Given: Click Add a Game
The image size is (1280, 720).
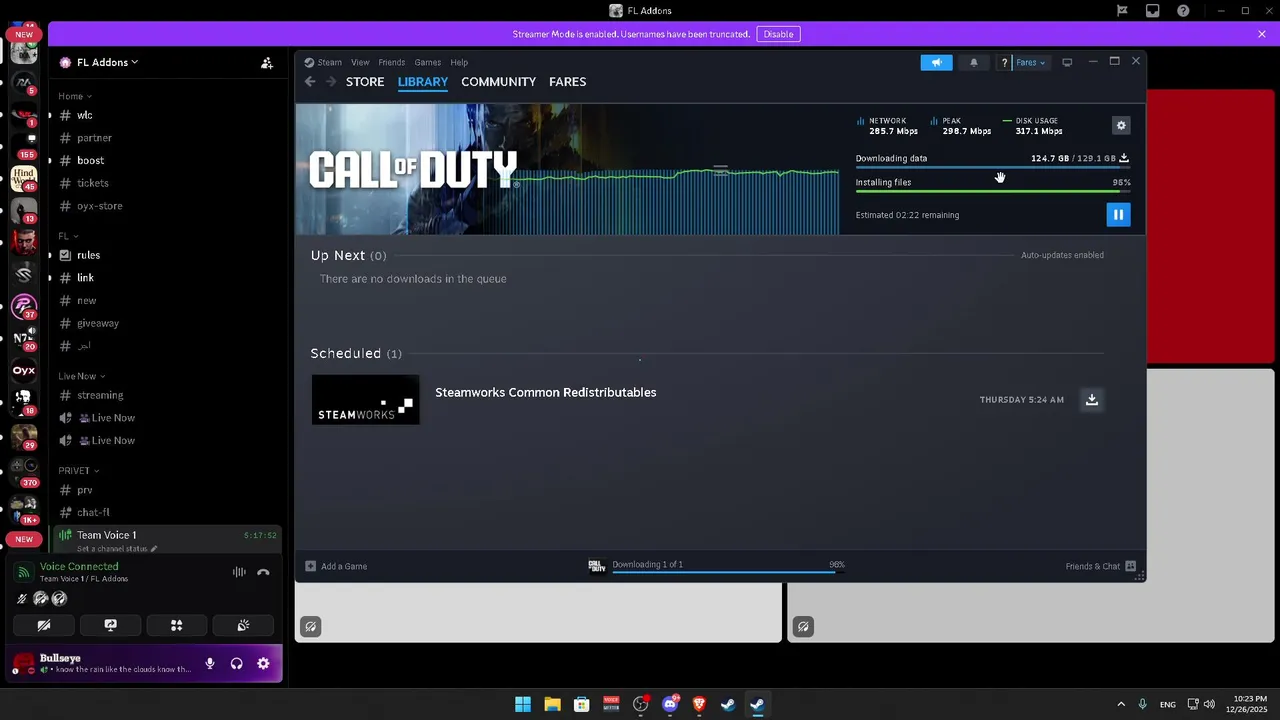Looking at the screenshot, I should coord(336,566).
